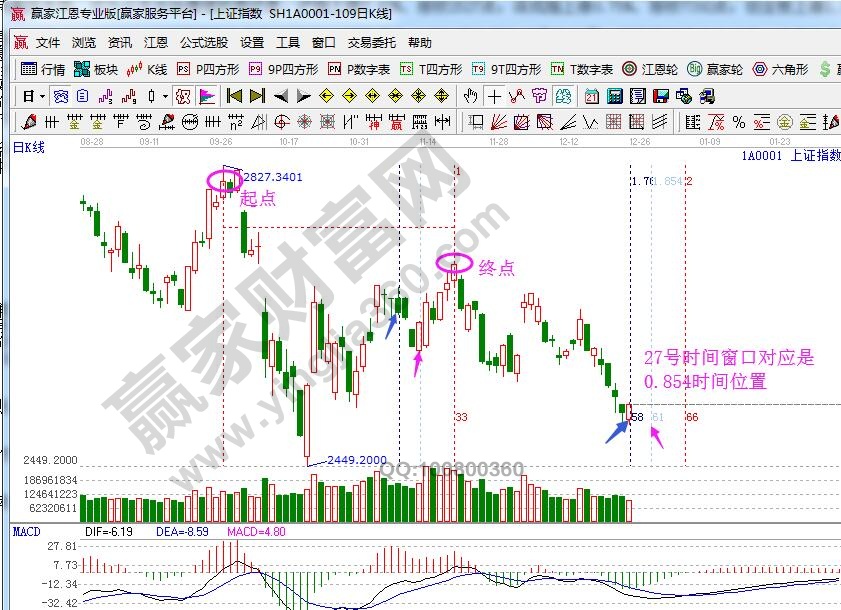Open the 行情 market quotes view

(x=43, y=69)
